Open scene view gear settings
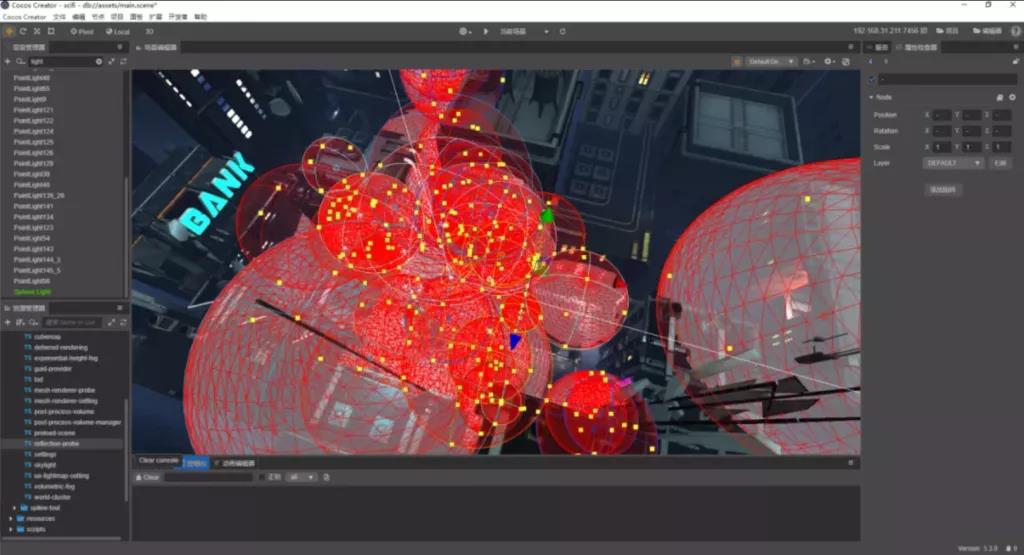The image size is (1024, 555). click(829, 62)
